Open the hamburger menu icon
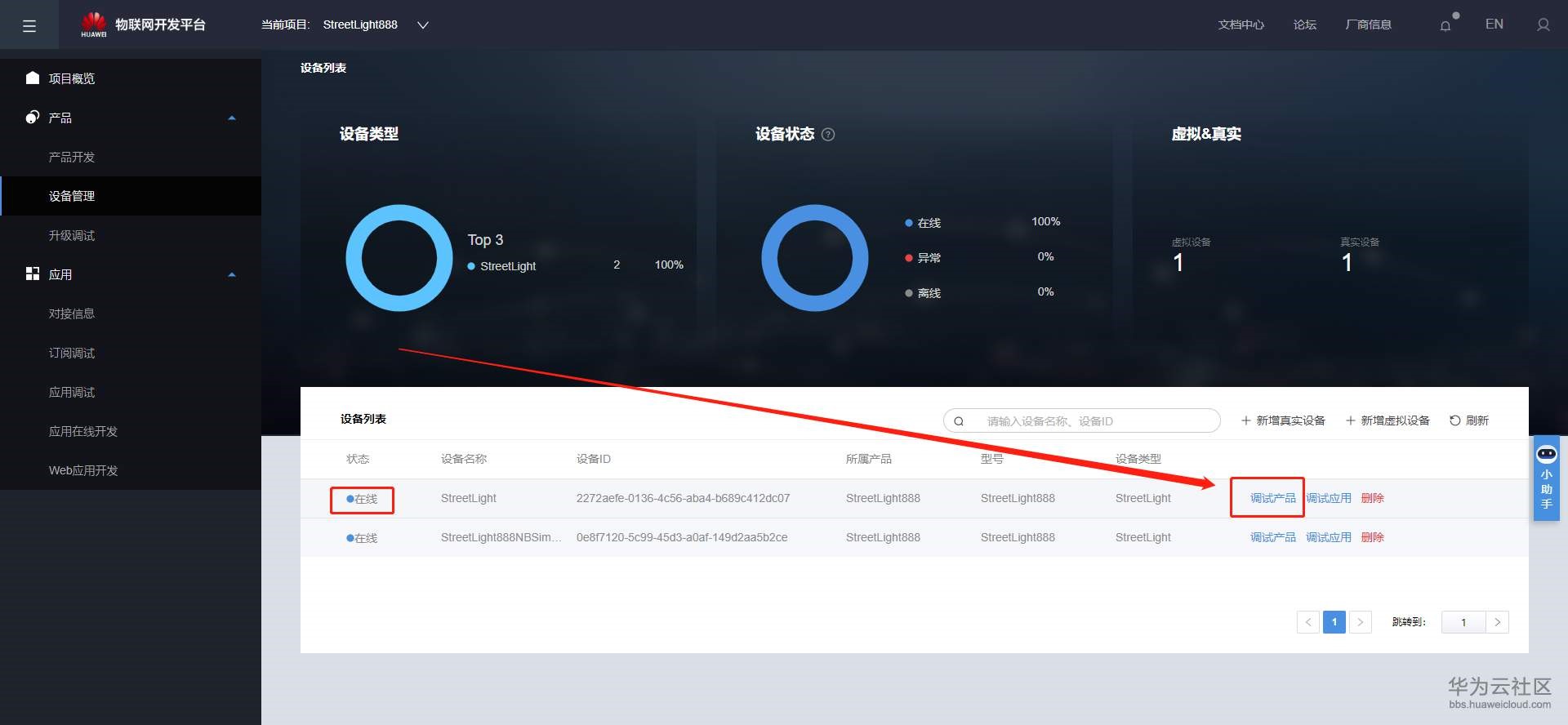The height and width of the screenshot is (725, 1568). pos(29,26)
